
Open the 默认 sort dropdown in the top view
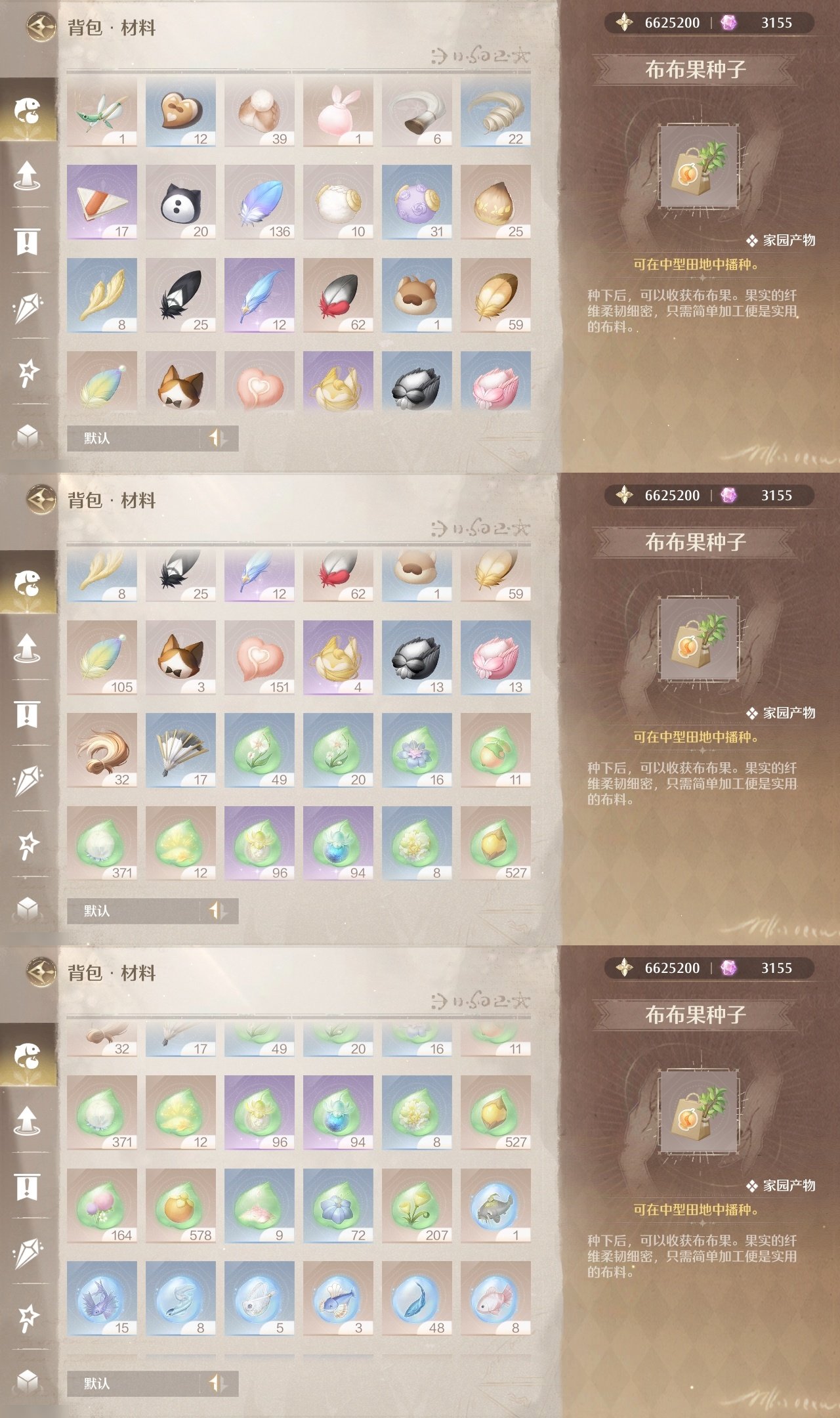pyautogui.click(x=134, y=438)
